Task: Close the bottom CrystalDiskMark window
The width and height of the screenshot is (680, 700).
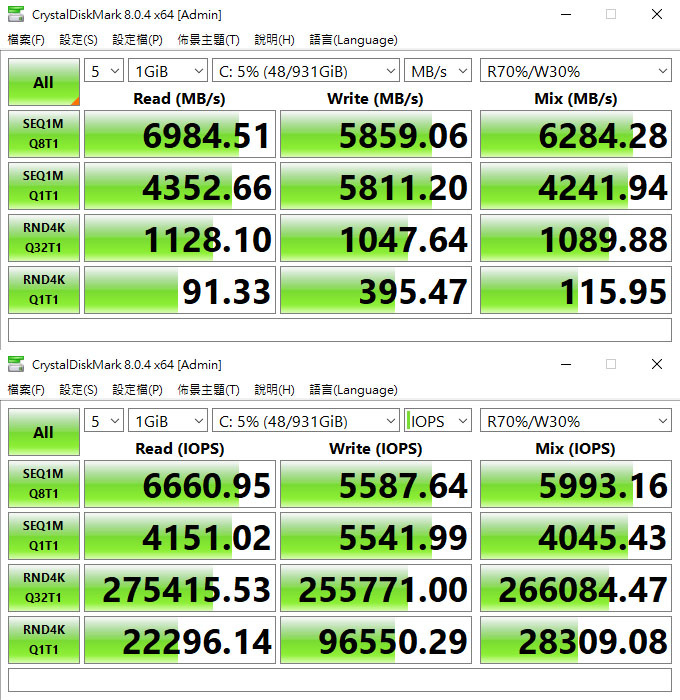Action: click(x=657, y=364)
